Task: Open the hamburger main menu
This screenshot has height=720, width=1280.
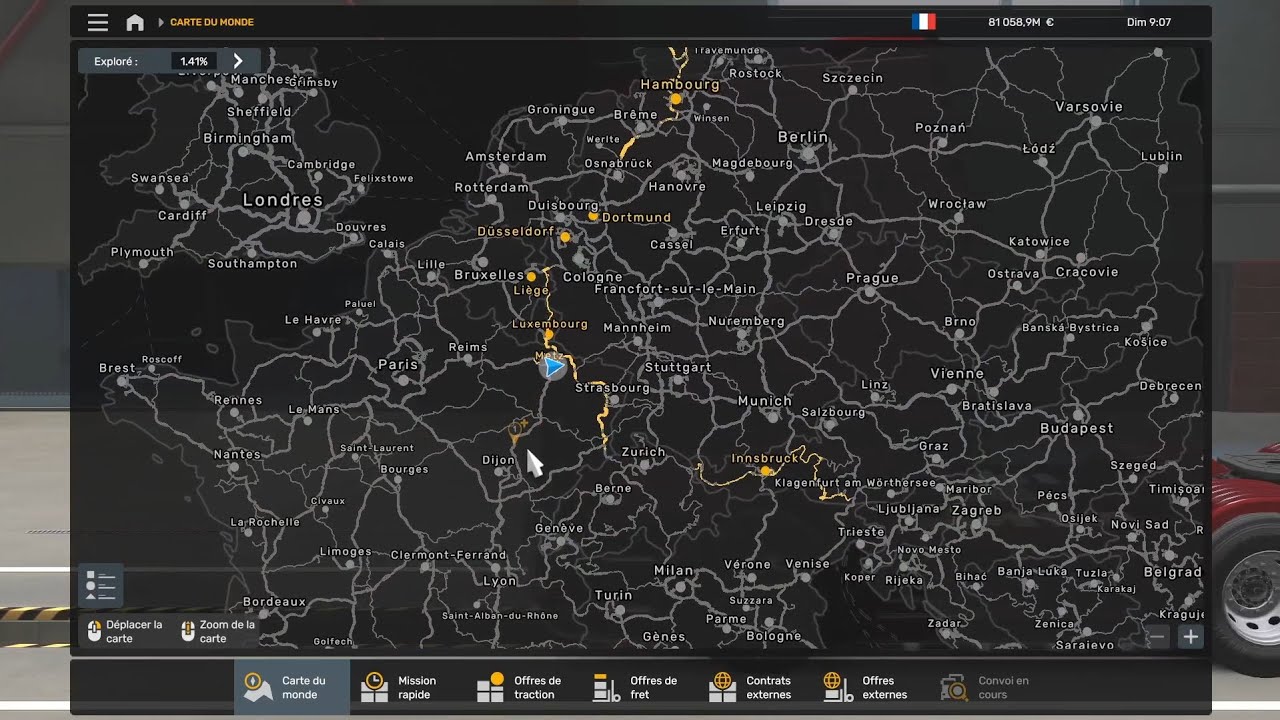Action: [97, 22]
